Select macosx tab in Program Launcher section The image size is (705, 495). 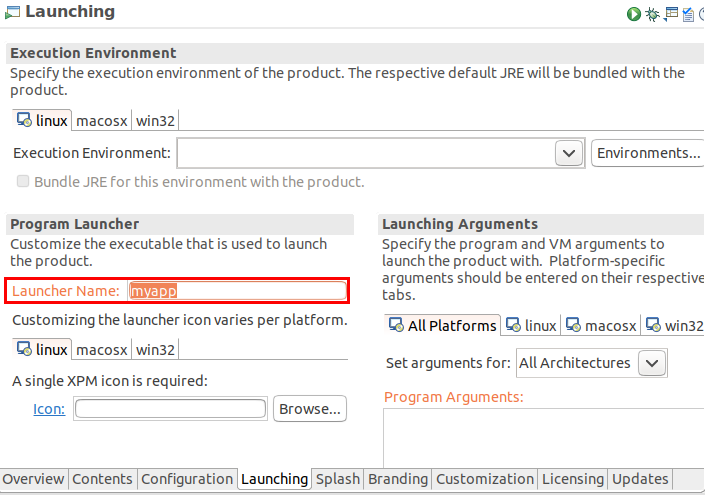click(102, 350)
